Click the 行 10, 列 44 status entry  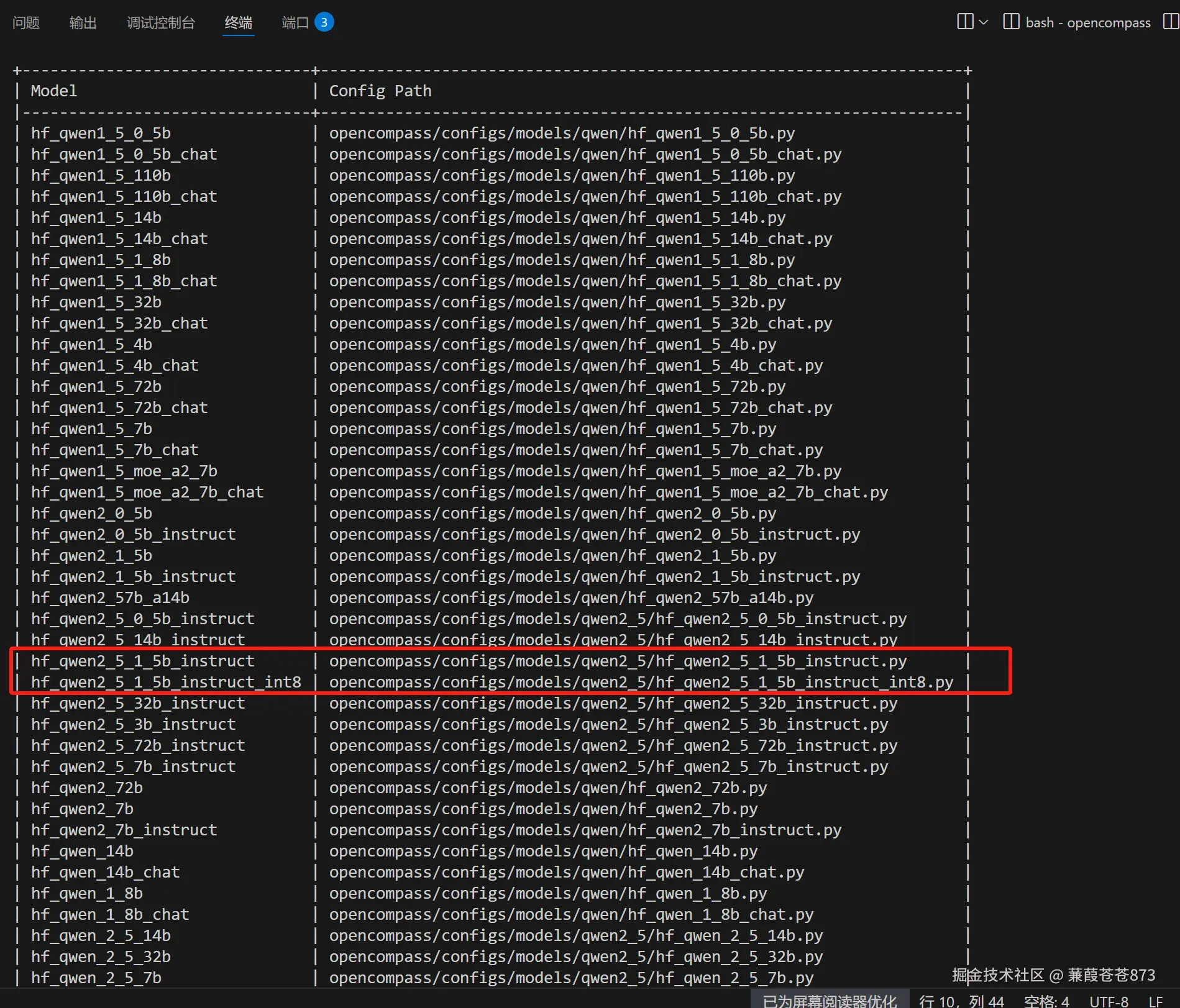point(961,1000)
